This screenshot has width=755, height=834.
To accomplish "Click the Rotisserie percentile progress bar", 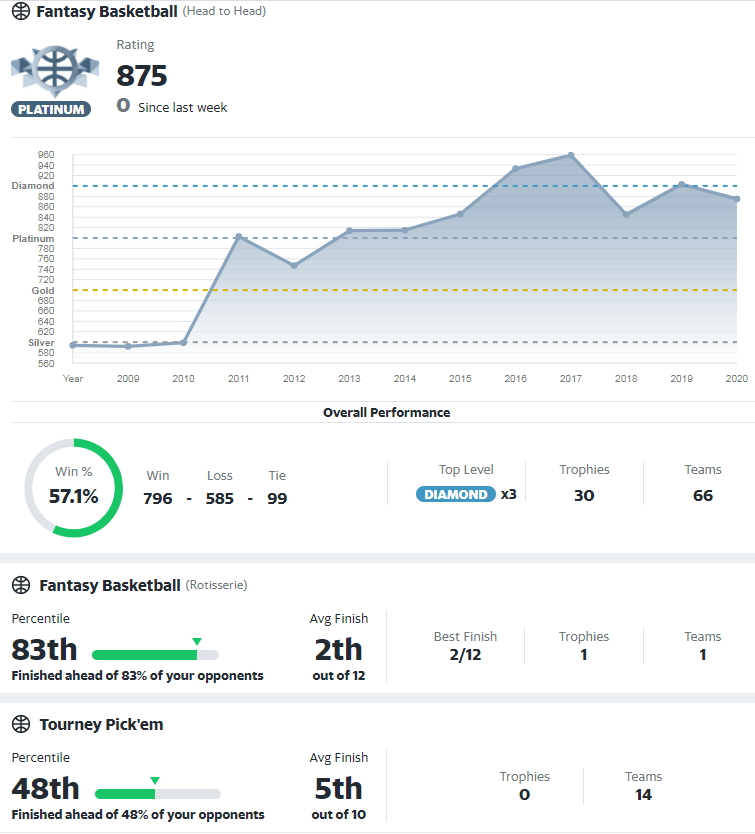I will click(155, 655).
